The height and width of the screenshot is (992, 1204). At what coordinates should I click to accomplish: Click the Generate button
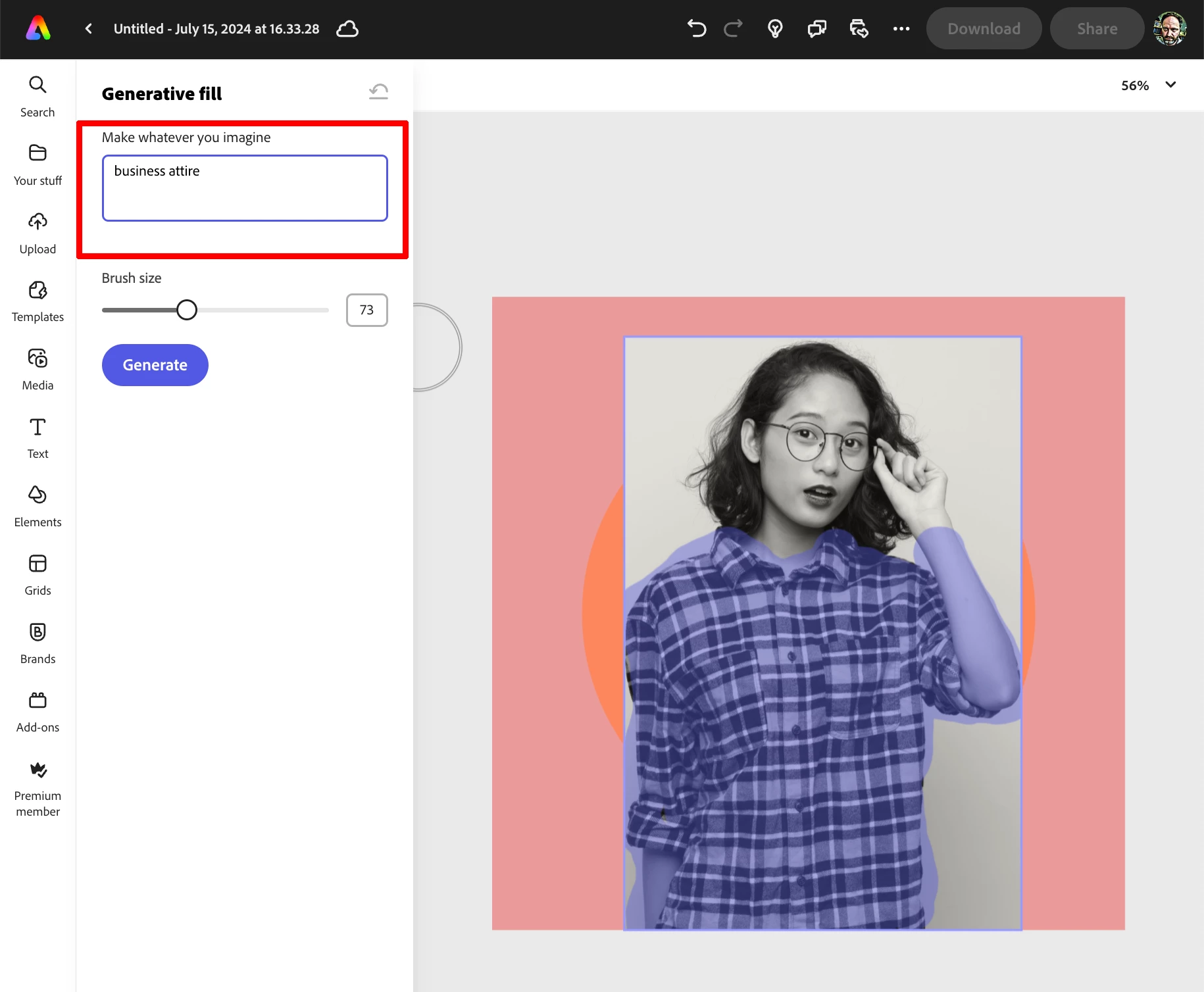point(155,365)
